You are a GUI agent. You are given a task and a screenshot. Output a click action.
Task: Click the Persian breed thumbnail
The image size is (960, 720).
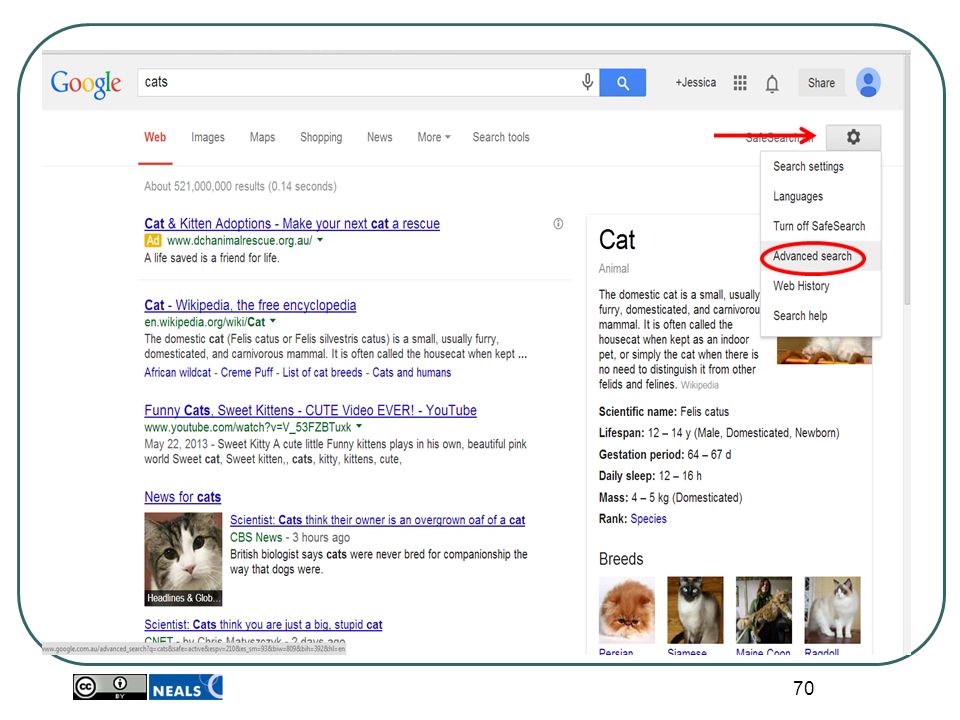[x=627, y=610]
